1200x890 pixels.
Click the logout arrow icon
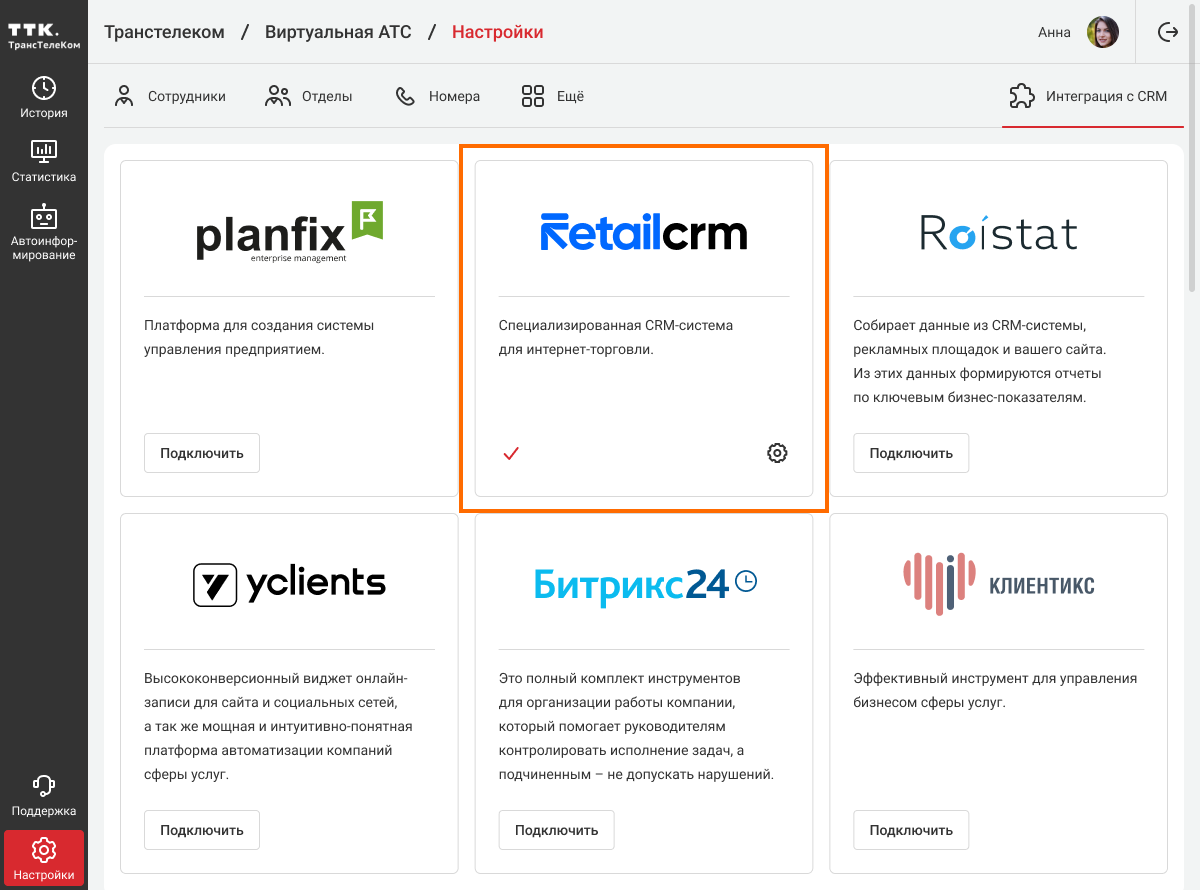(x=1167, y=32)
